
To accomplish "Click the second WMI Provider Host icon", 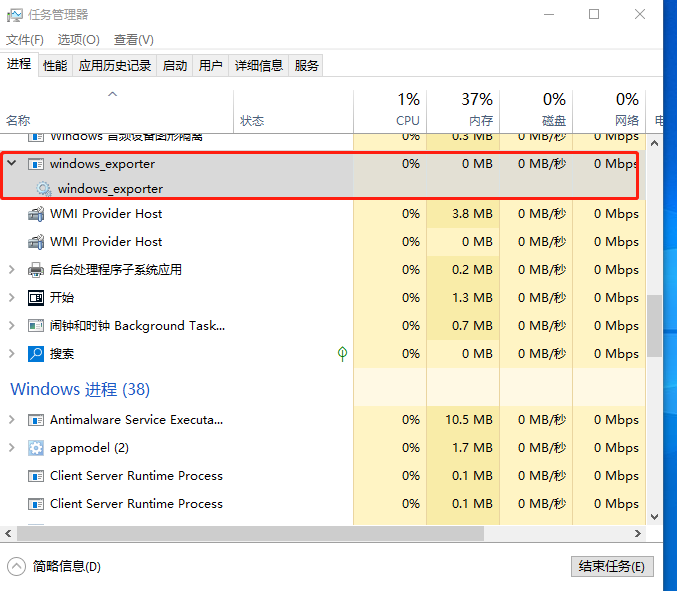I will (x=36, y=242).
